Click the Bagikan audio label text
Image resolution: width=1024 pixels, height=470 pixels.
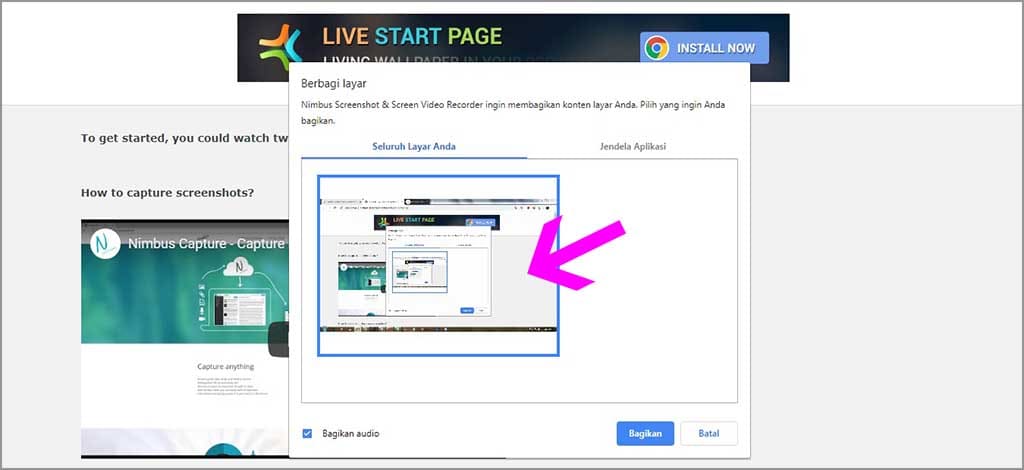click(x=350, y=434)
